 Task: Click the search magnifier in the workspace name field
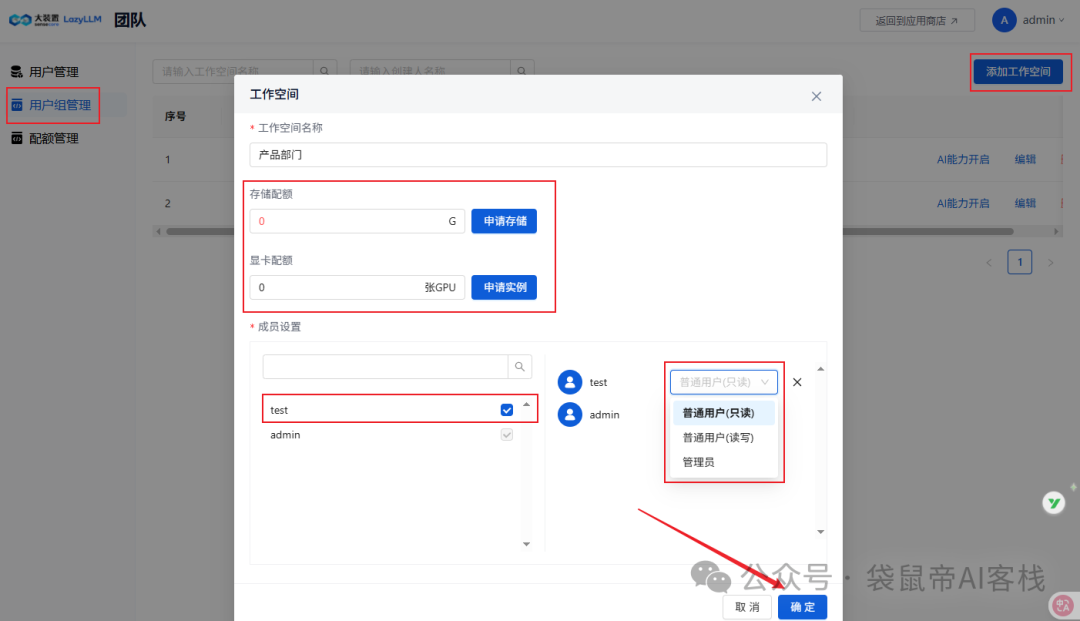tap(323, 71)
